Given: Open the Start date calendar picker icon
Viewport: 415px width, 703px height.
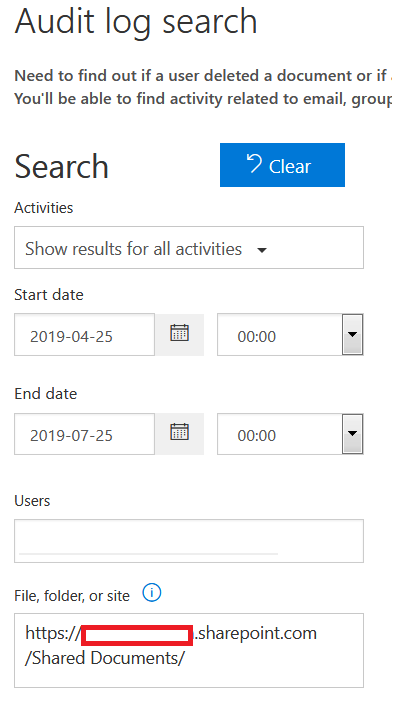Looking at the screenshot, I should pos(179,334).
